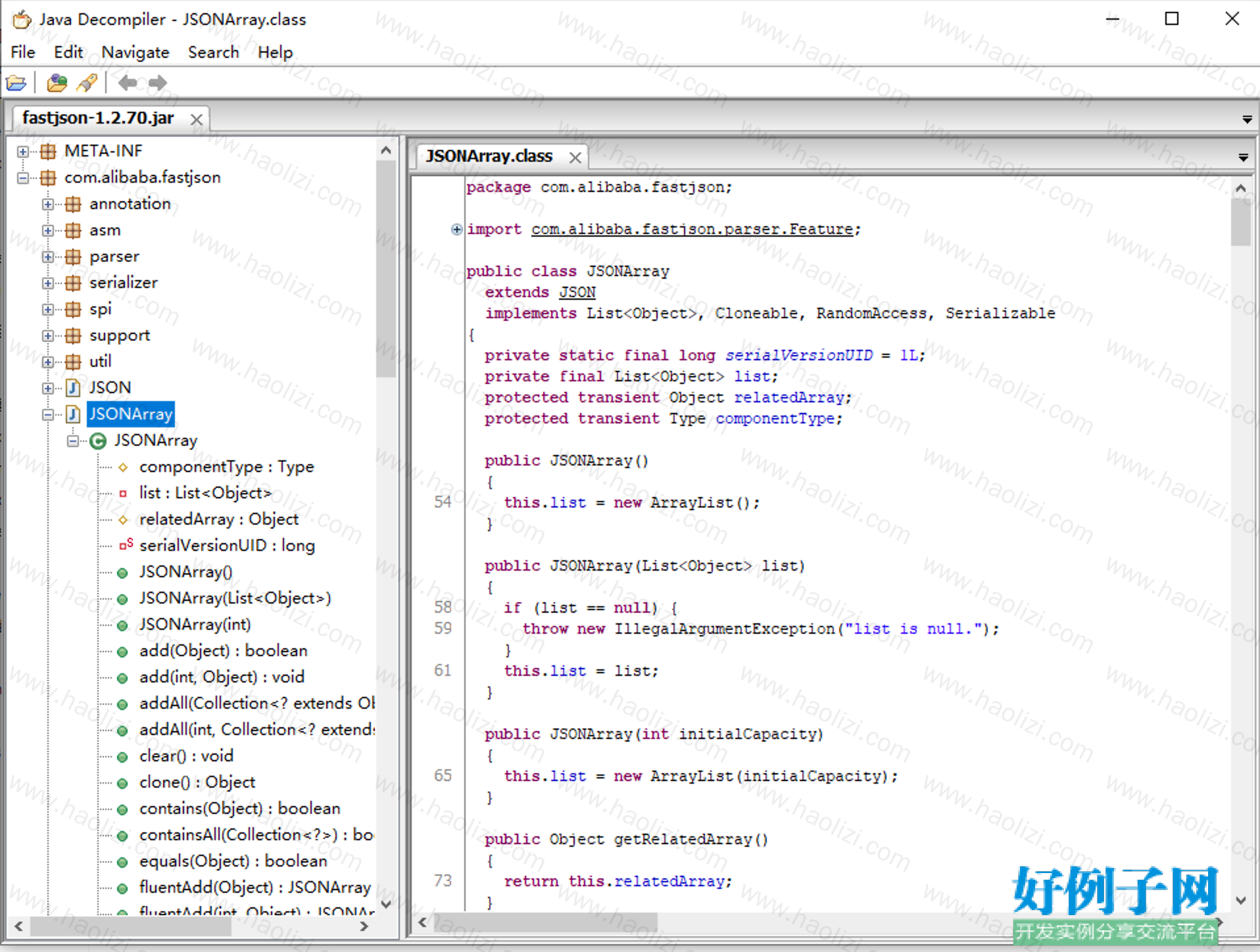Screen dimensions: 1260x952
Task: Click the green class icon beside JSONArray
Action: pos(98,440)
